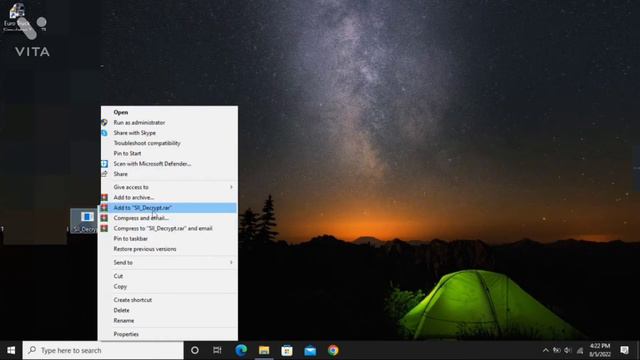Launch Microsoft Edge from taskbar

(x=241, y=350)
